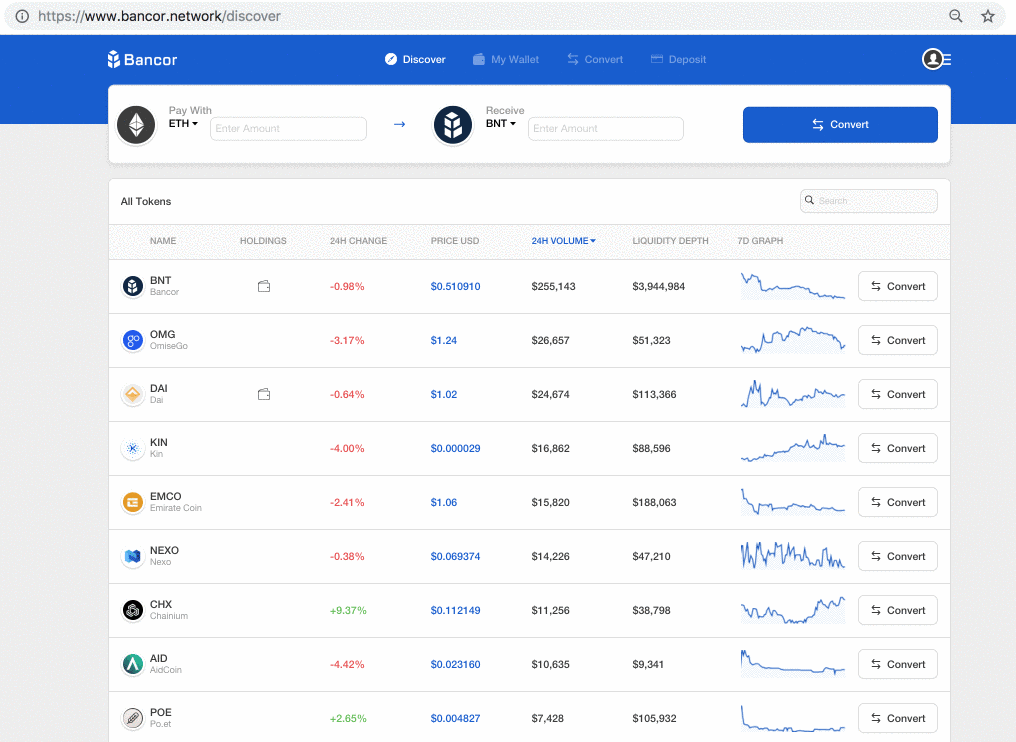
Task: Click Convert in the KIN row
Action: click(897, 448)
